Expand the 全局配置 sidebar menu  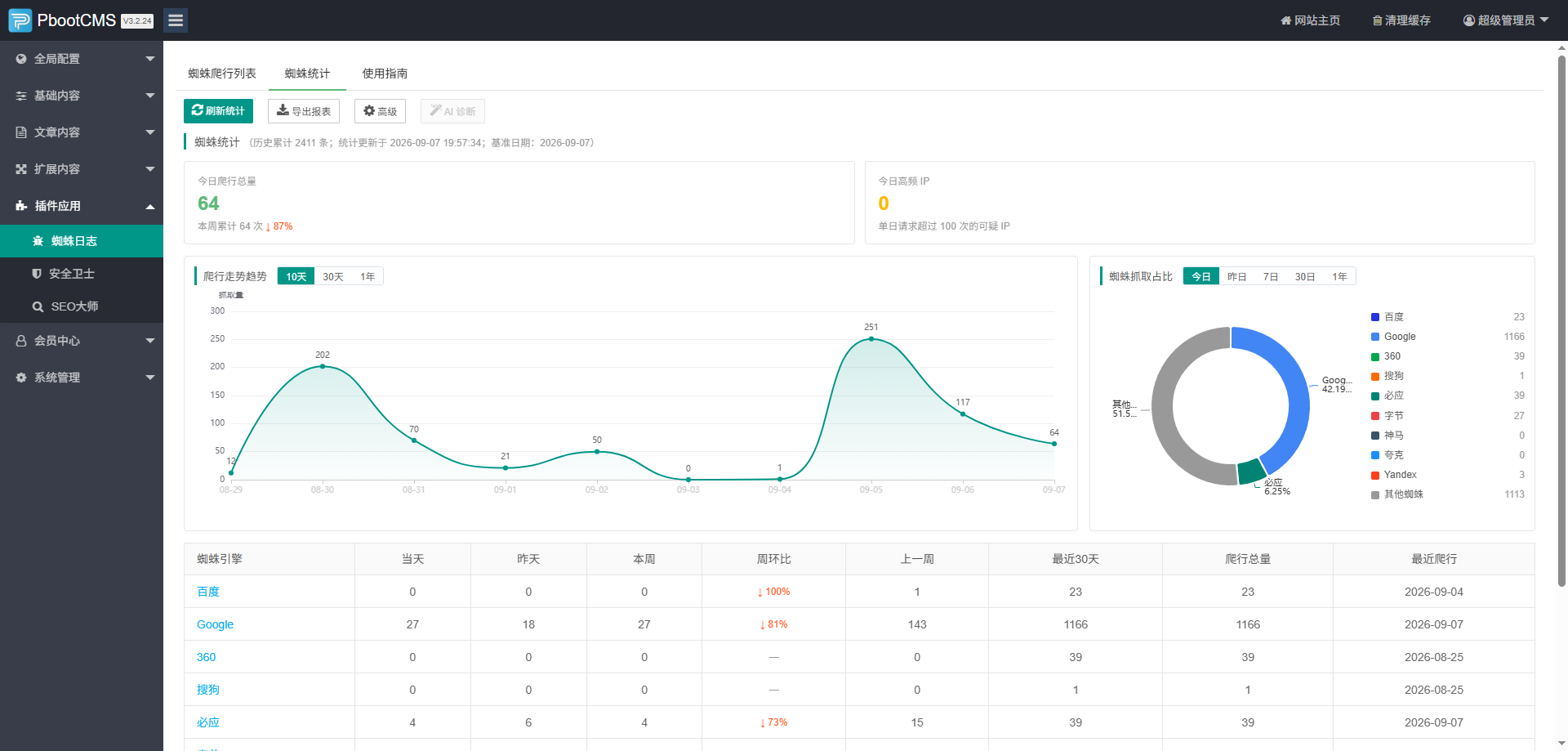pyautogui.click(x=82, y=59)
